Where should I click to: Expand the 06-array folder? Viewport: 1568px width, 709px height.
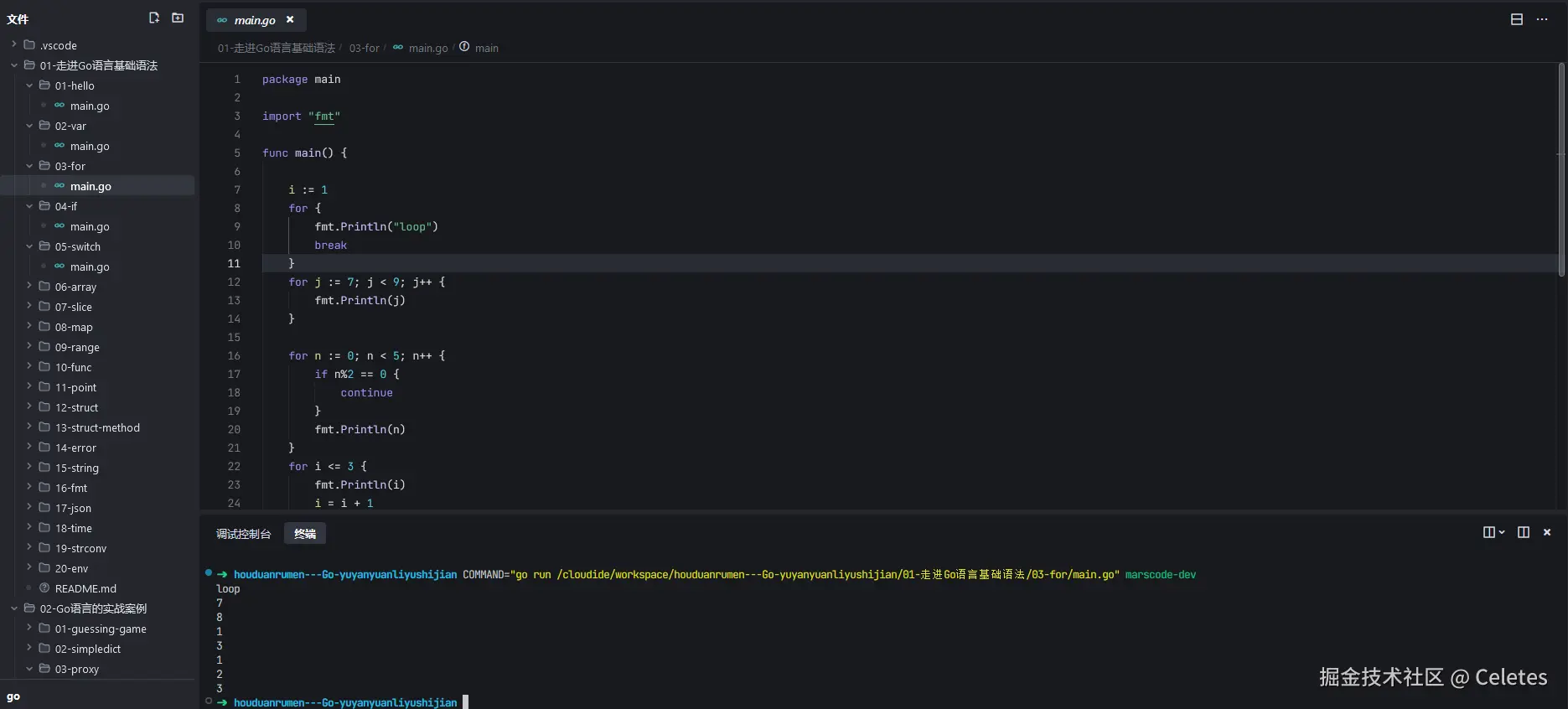click(x=29, y=286)
